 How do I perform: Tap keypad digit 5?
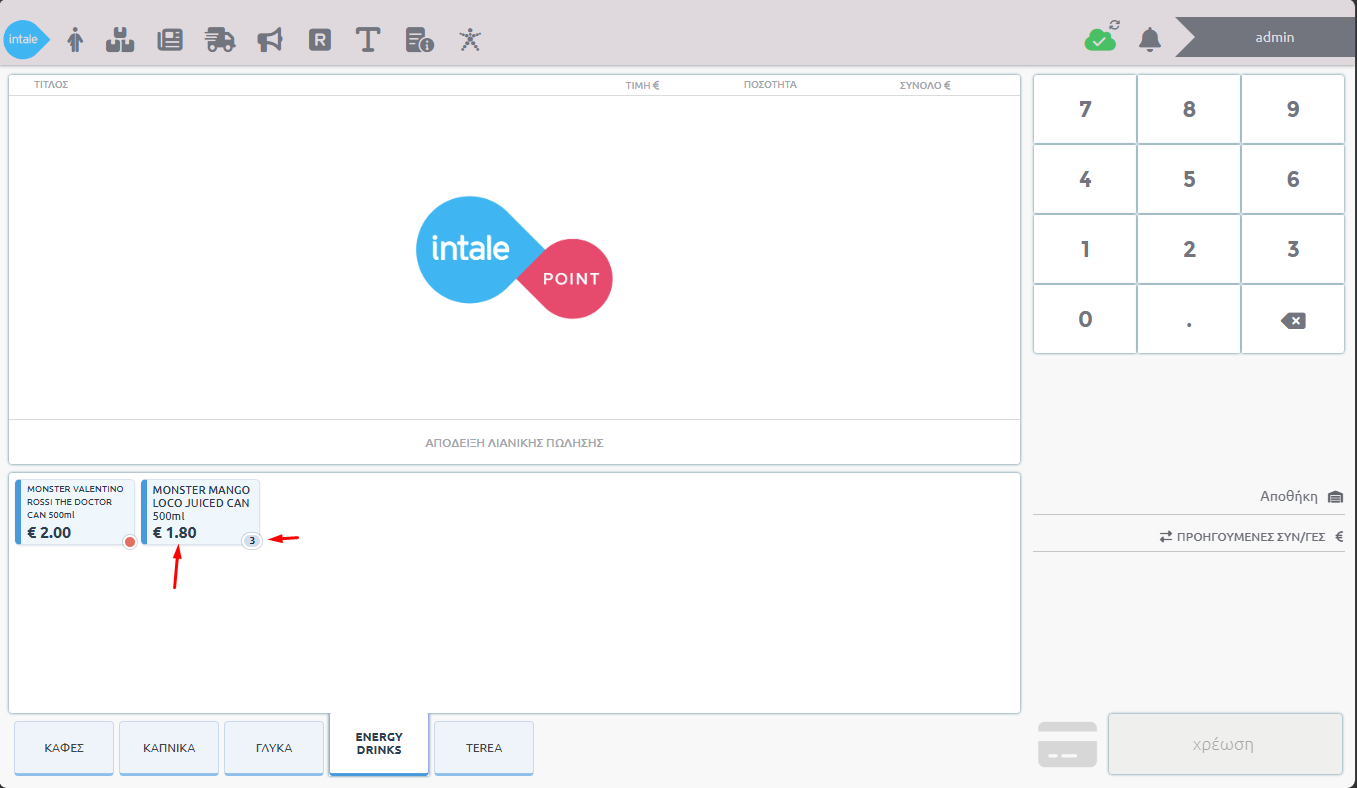(1189, 179)
